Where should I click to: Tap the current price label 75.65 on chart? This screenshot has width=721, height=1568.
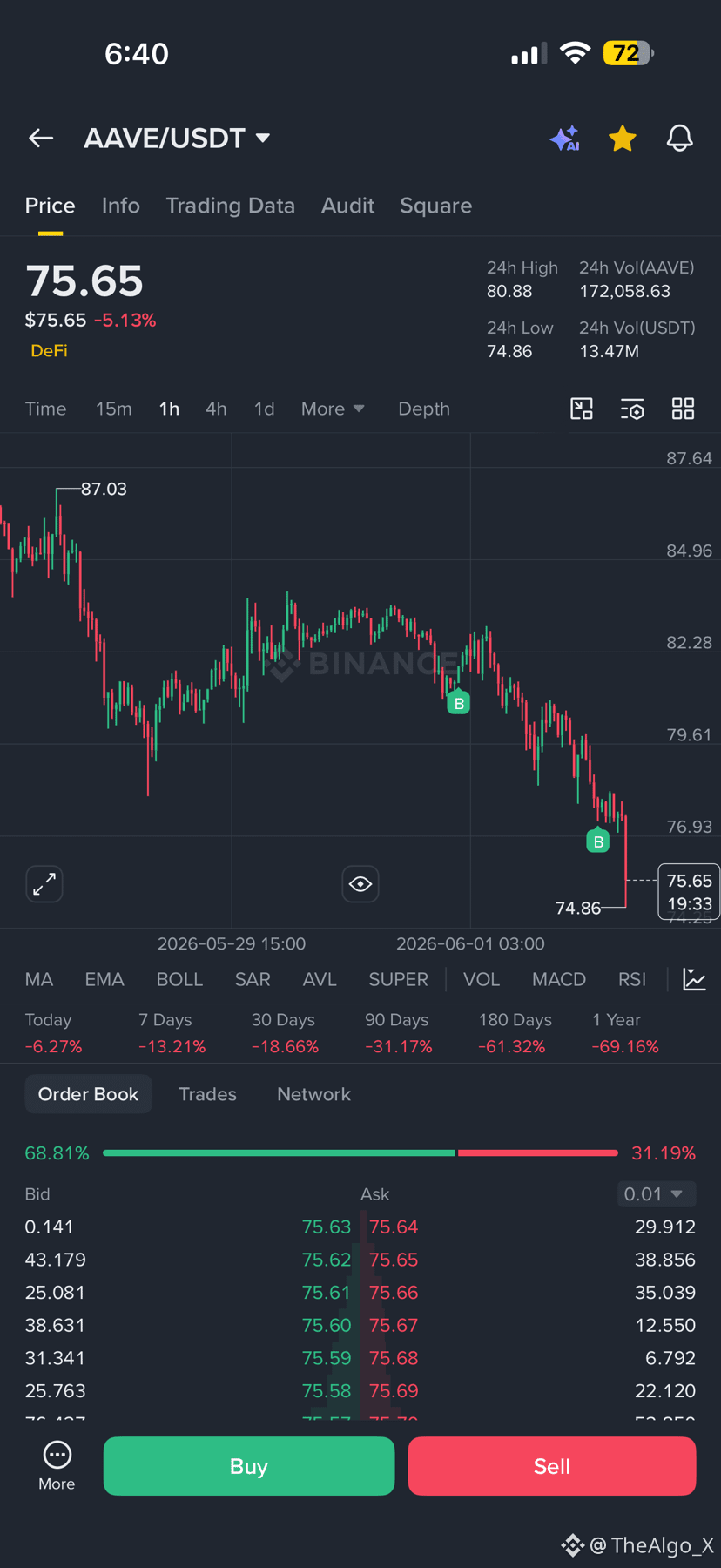[x=690, y=891]
